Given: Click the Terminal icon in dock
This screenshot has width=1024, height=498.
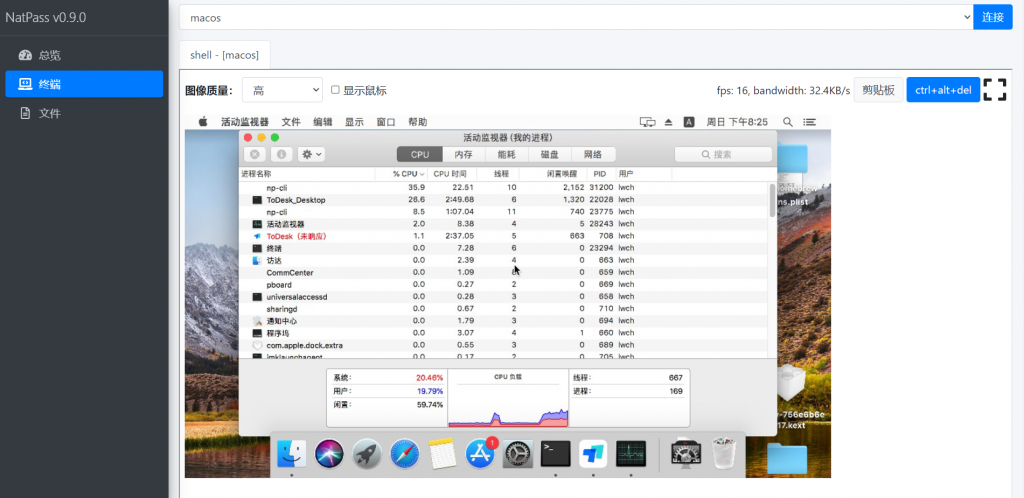Looking at the screenshot, I should click(x=555, y=454).
